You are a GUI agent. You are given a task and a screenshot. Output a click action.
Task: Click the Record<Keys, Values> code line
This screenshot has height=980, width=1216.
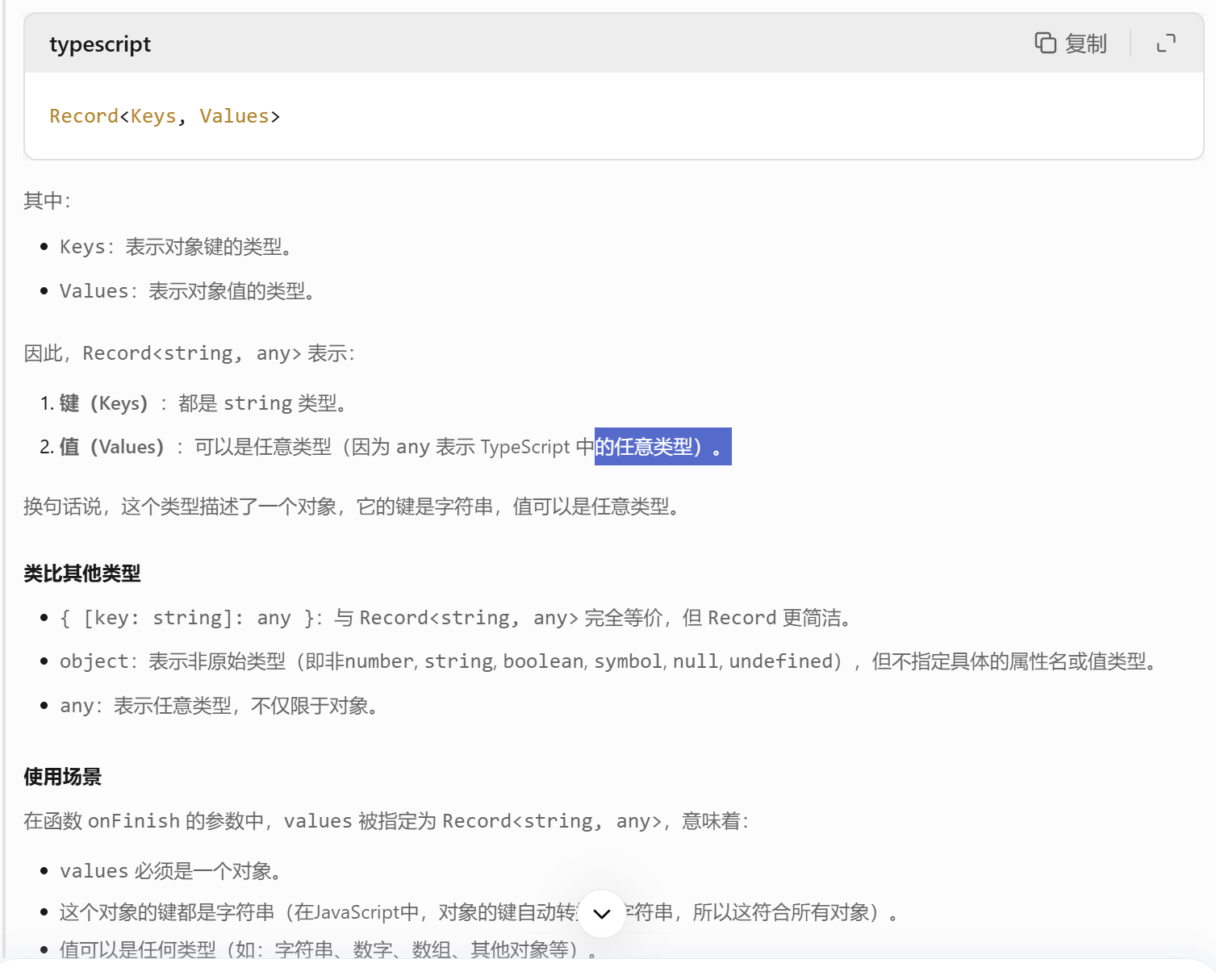click(164, 115)
